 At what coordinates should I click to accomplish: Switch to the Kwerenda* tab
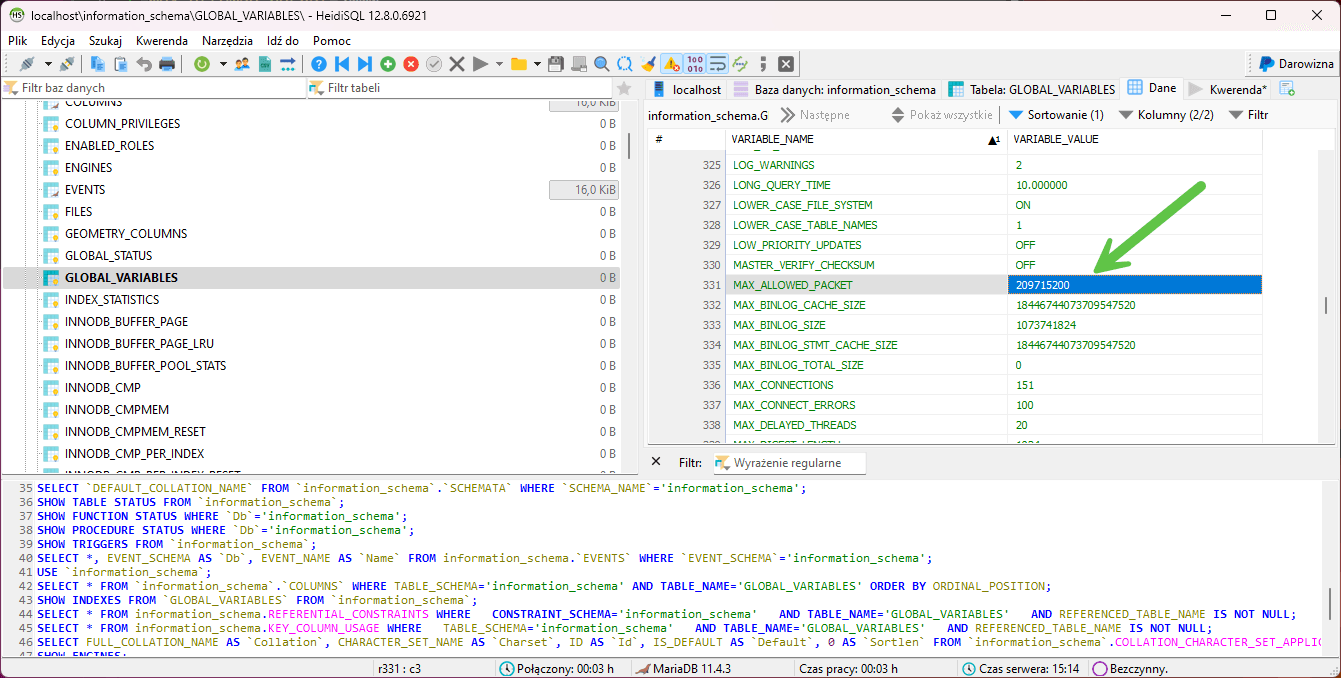[1237, 89]
